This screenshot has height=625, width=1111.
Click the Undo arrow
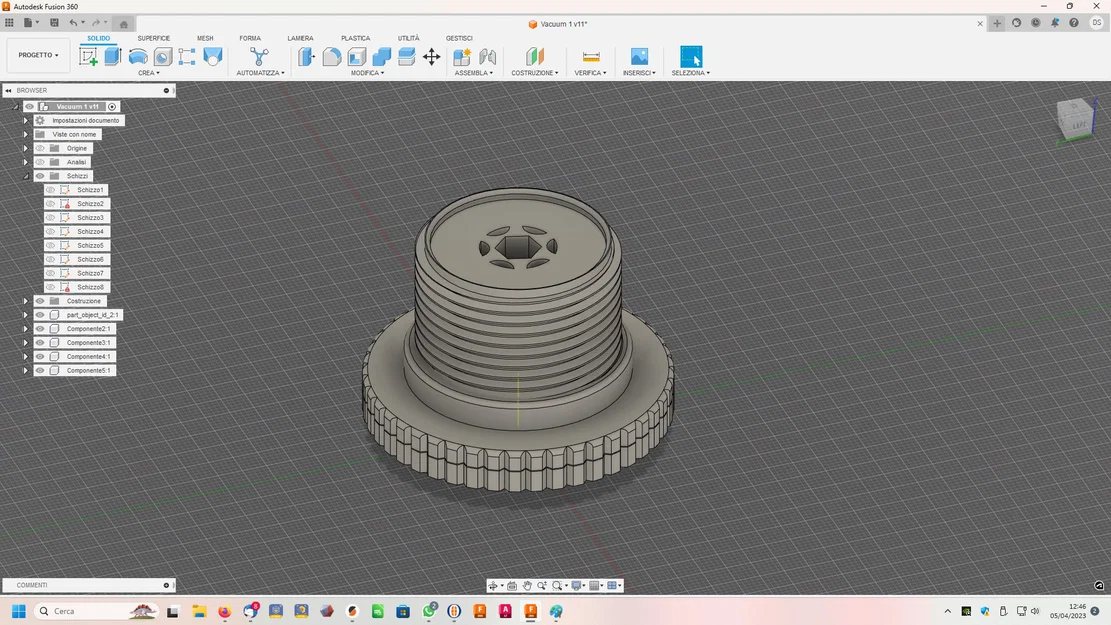point(73,23)
